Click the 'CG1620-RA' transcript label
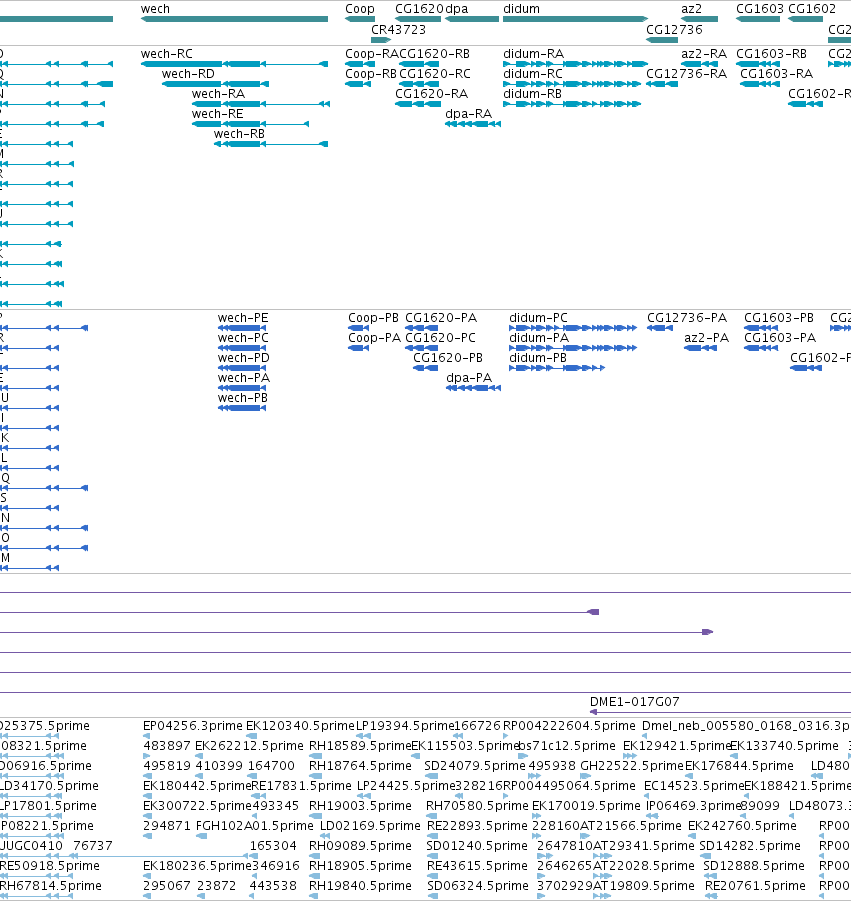Viewport: 851px width, 901px height. coord(432,94)
